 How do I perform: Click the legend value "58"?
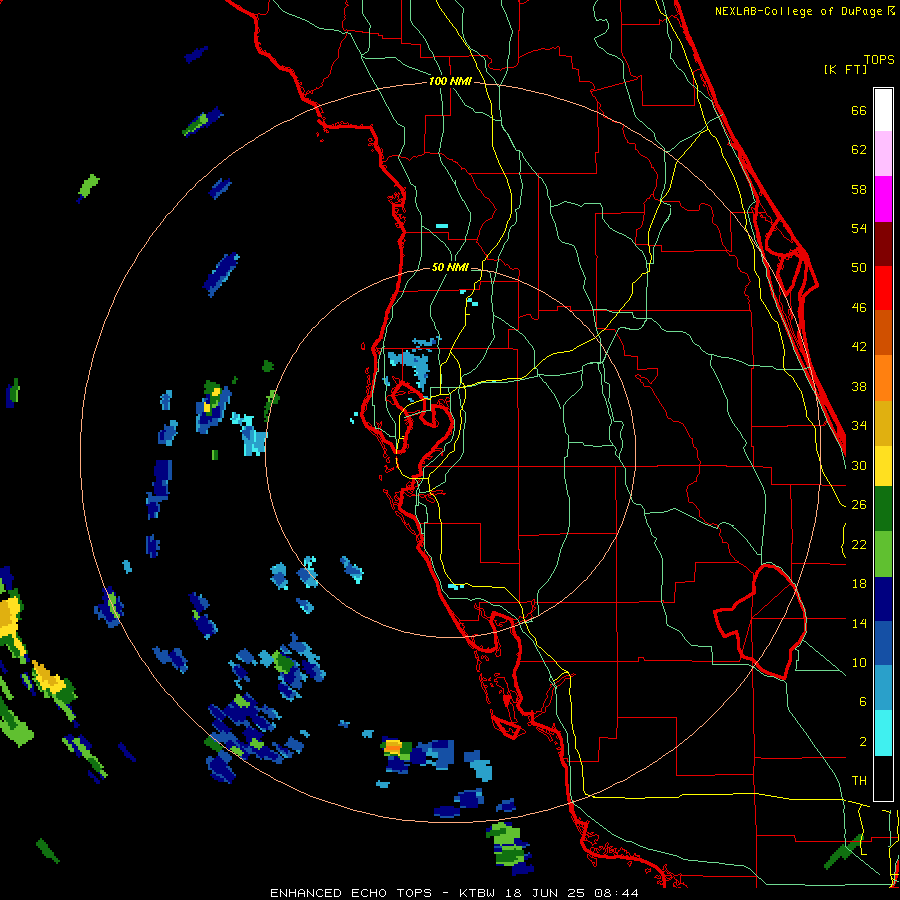[859, 189]
